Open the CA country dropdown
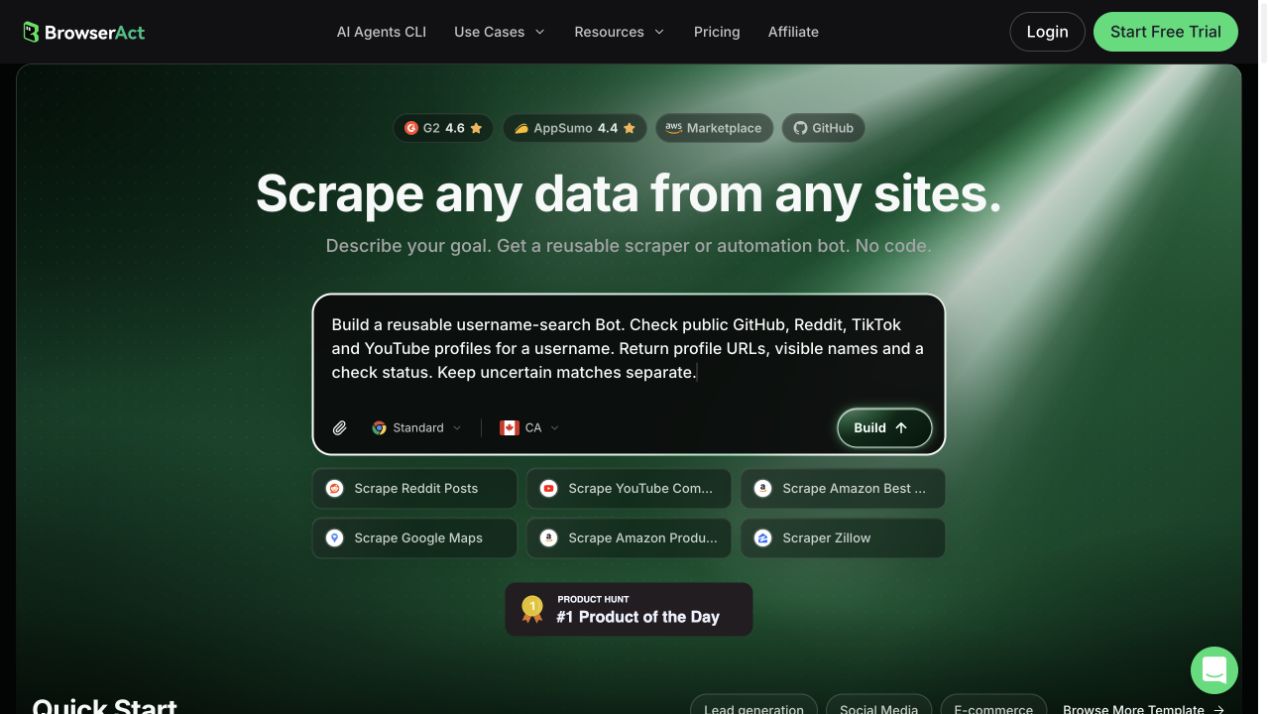 (530, 428)
